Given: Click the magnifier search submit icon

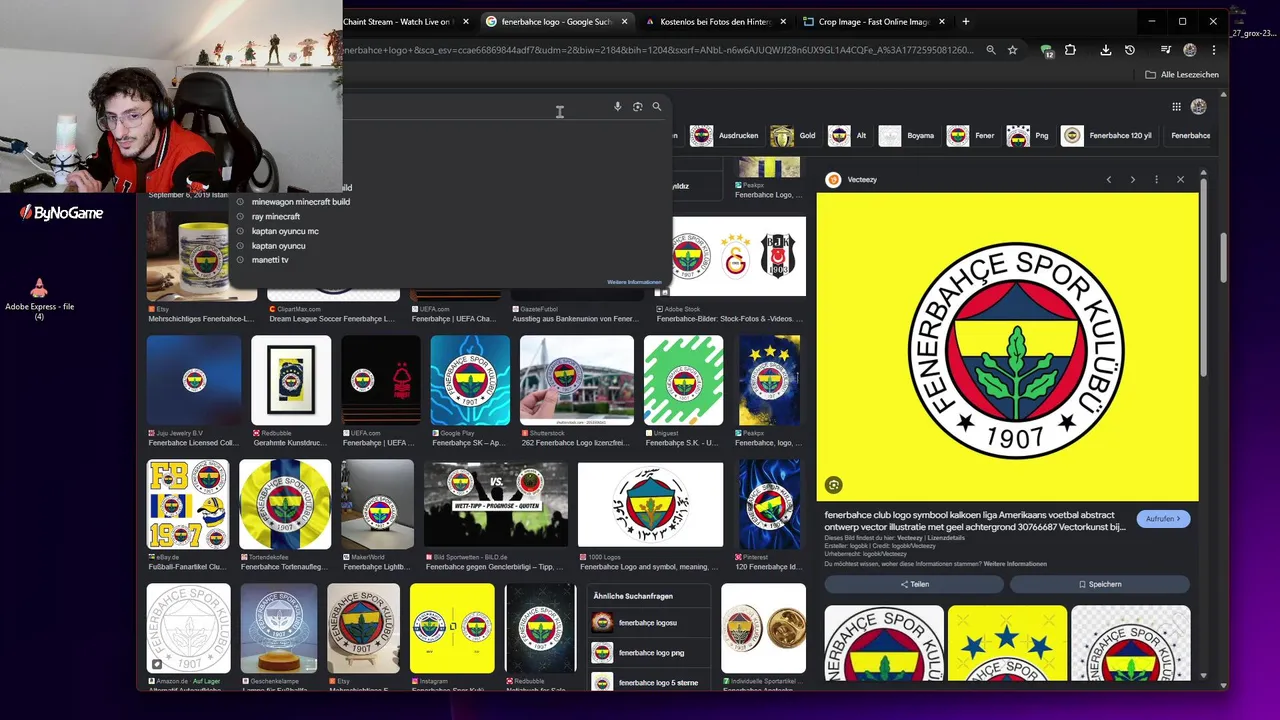Looking at the screenshot, I should click(657, 107).
